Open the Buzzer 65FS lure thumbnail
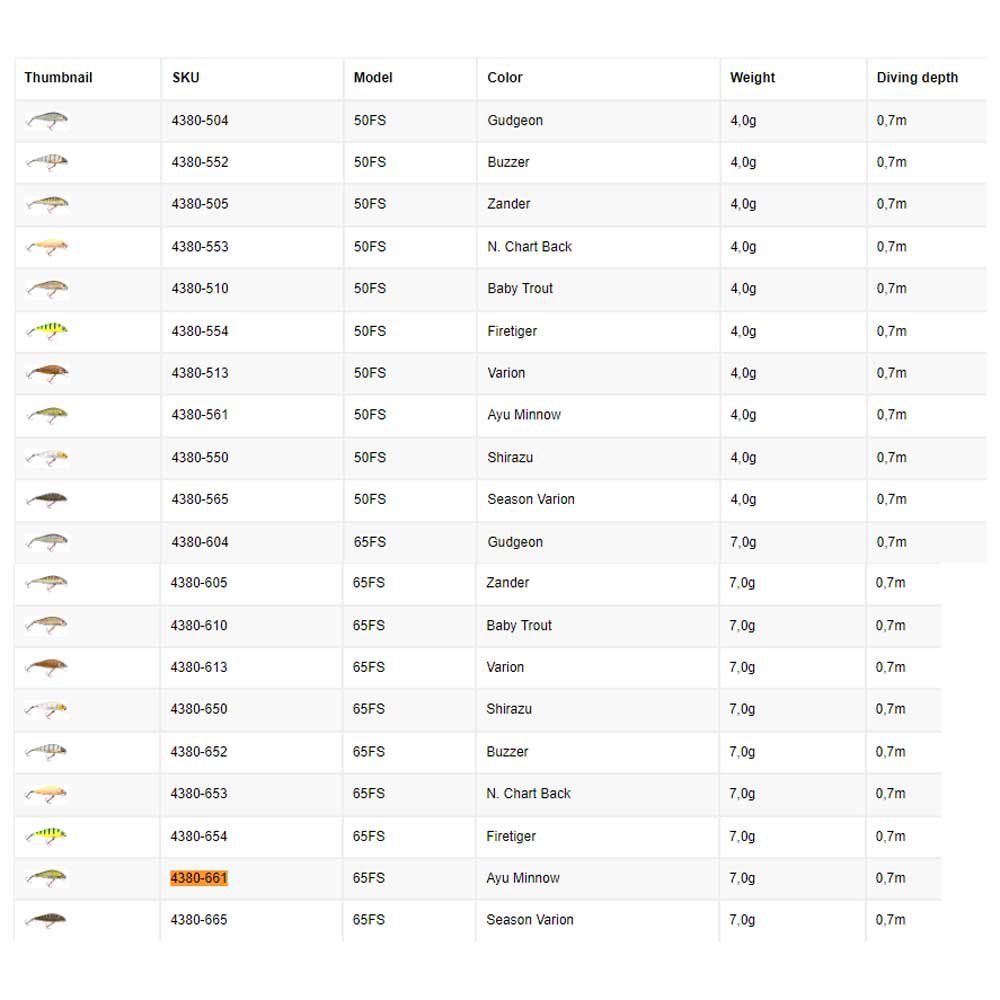The width and height of the screenshot is (1000, 1000). coord(47,752)
